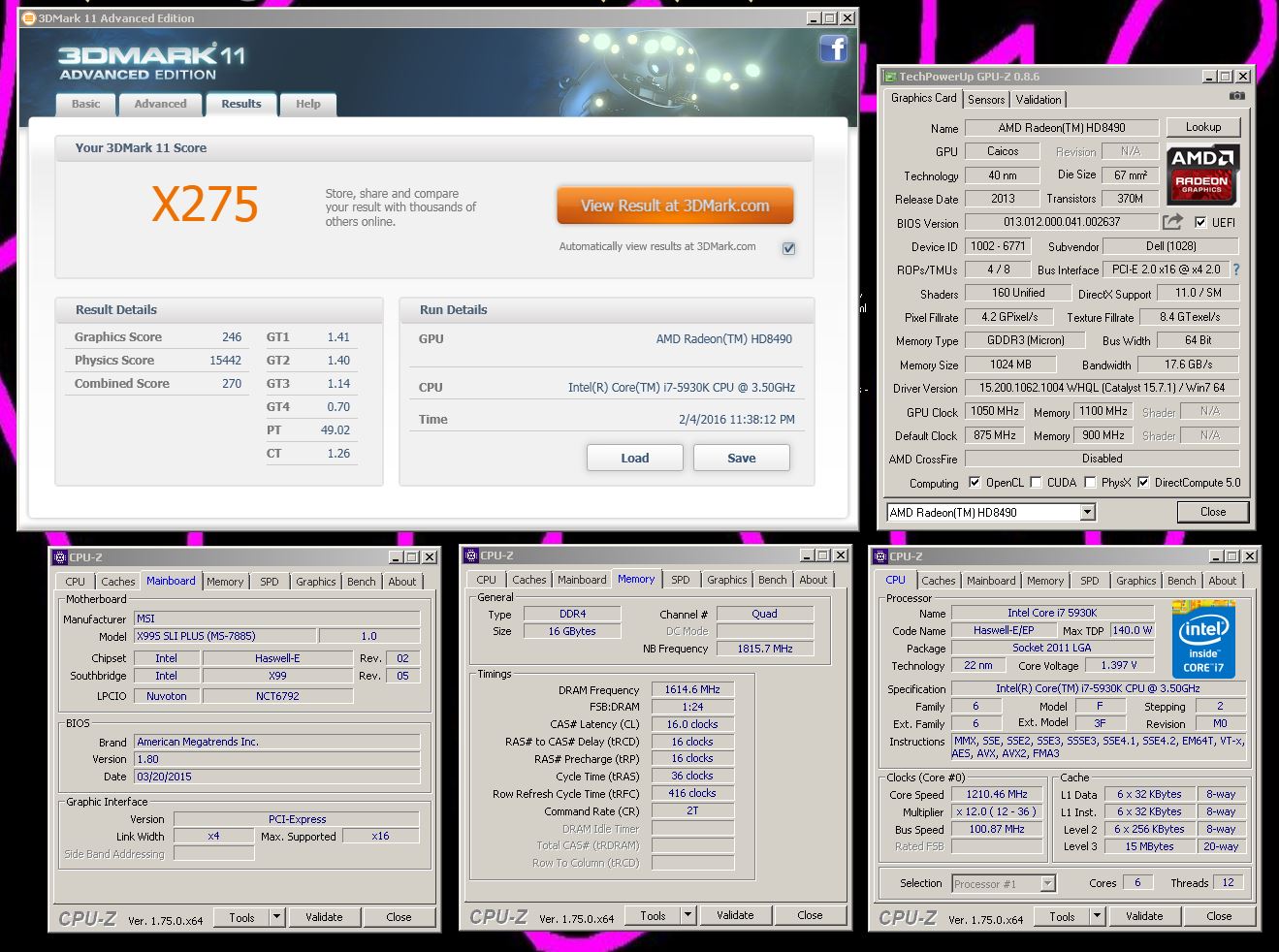Click the CPU-Z CPU window title icon
This screenshot has width=1279, height=952.
click(880, 556)
